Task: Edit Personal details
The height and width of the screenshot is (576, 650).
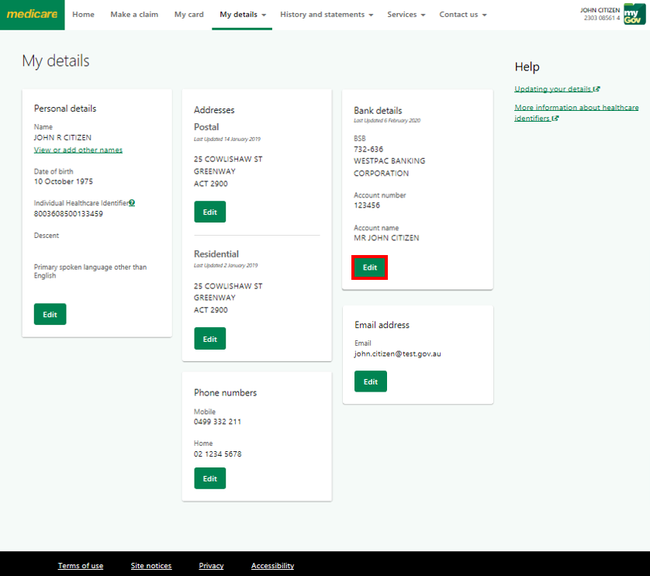Action: (x=50, y=314)
